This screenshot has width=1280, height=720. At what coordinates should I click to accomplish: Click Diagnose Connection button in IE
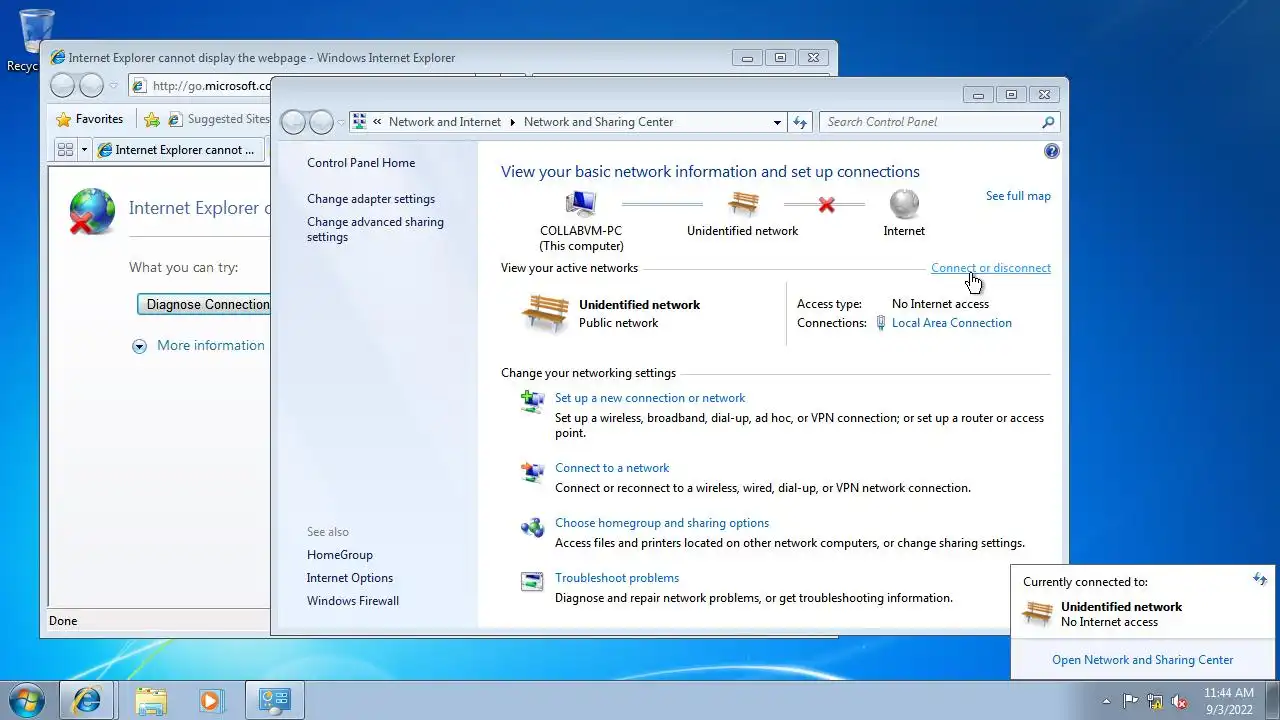click(x=204, y=304)
